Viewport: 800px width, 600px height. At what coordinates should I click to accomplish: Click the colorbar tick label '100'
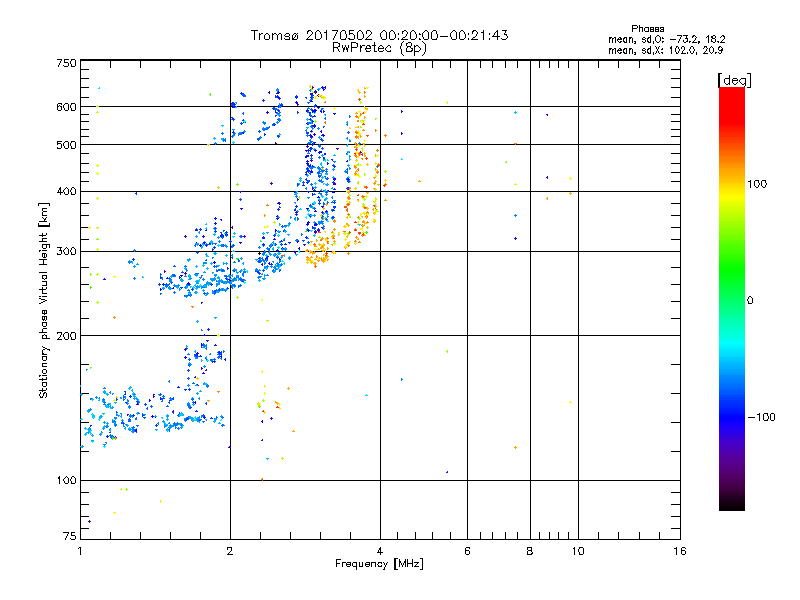click(x=757, y=184)
